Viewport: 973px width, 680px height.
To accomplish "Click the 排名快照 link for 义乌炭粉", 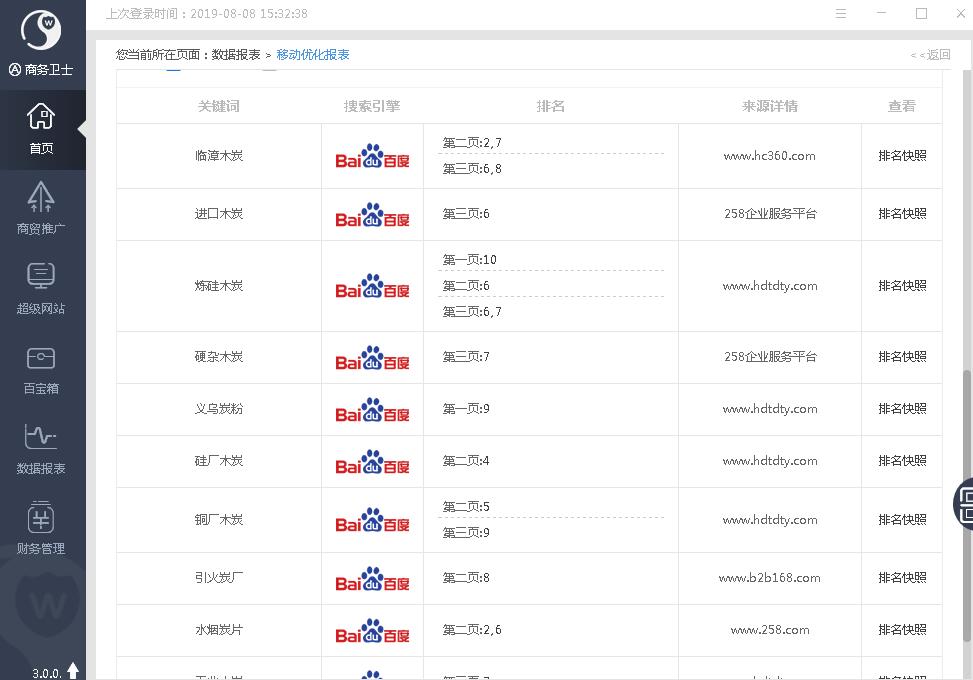I will click(902, 409).
